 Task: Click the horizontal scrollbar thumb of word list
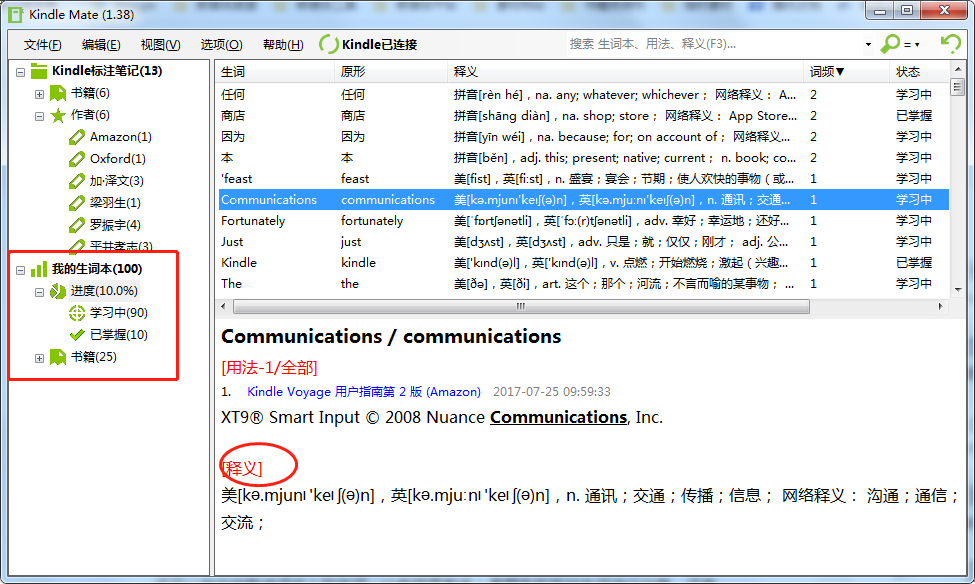click(521, 307)
